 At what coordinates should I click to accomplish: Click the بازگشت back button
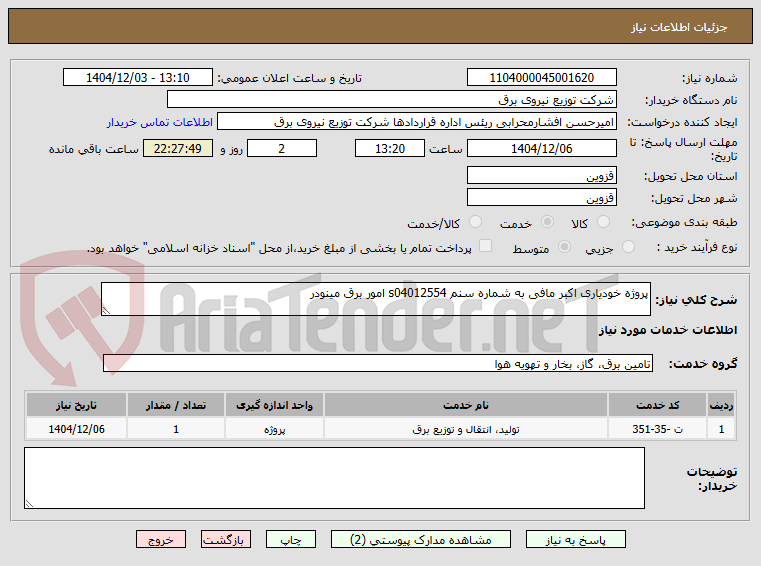(x=226, y=539)
